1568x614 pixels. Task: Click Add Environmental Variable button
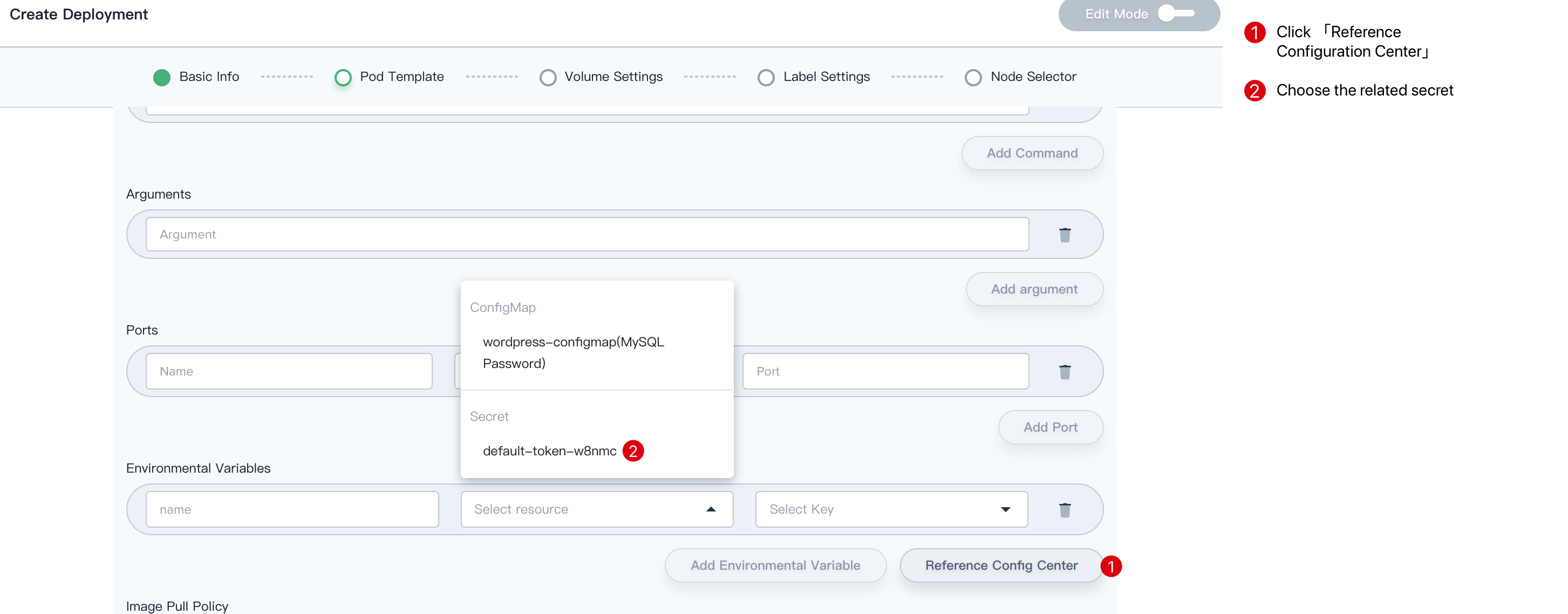point(775,565)
